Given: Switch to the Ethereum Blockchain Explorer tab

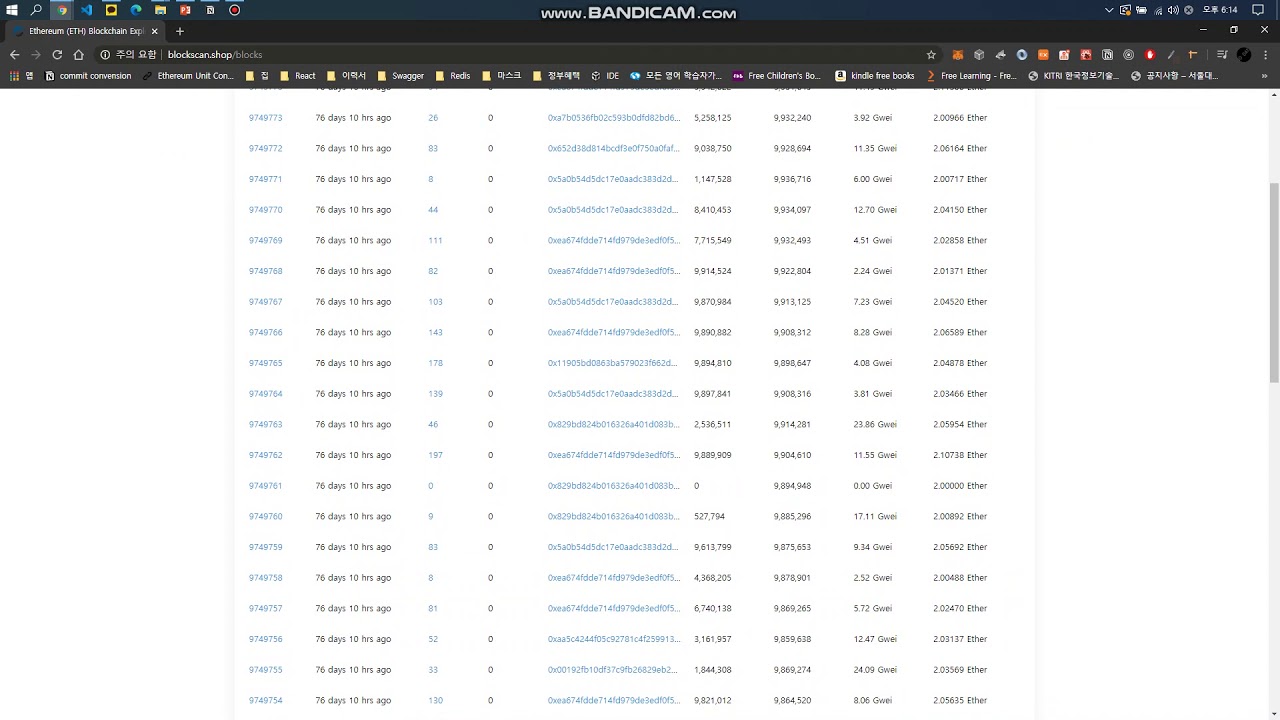Looking at the screenshot, I should pyautogui.click(x=85, y=31).
